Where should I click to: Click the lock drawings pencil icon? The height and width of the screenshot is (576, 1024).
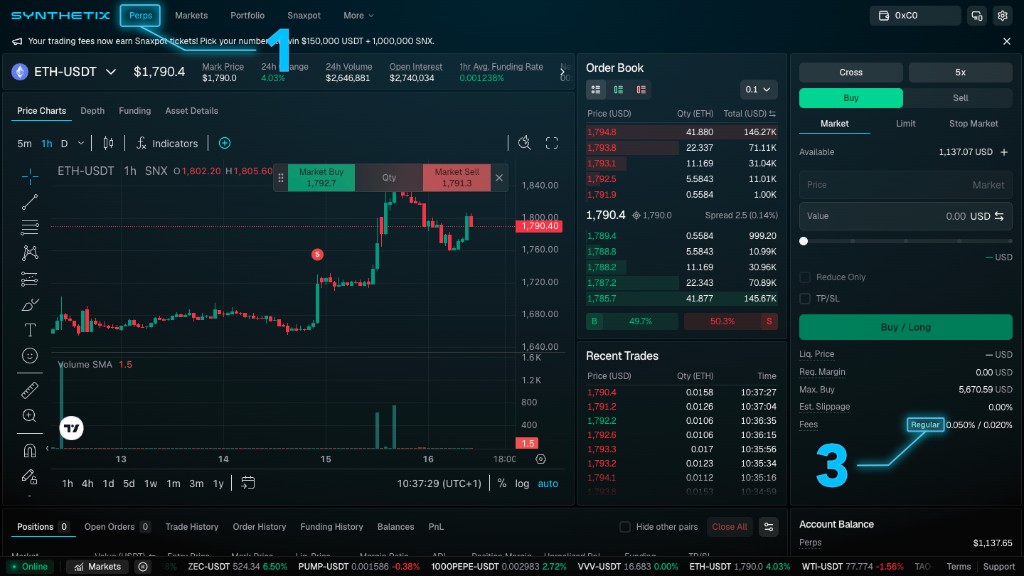point(29,476)
